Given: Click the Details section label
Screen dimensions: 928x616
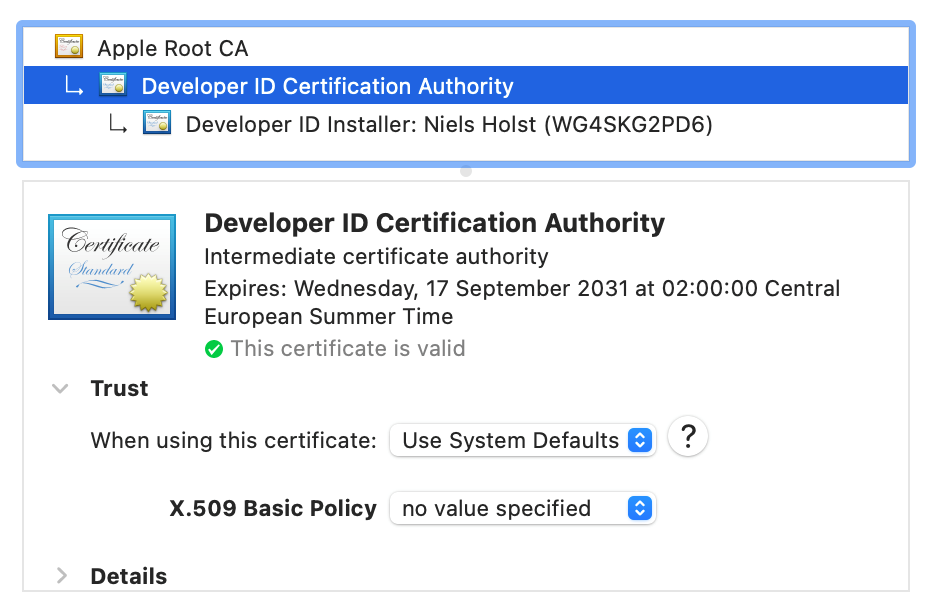Looking at the screenshot, I should tap(128, 576).
